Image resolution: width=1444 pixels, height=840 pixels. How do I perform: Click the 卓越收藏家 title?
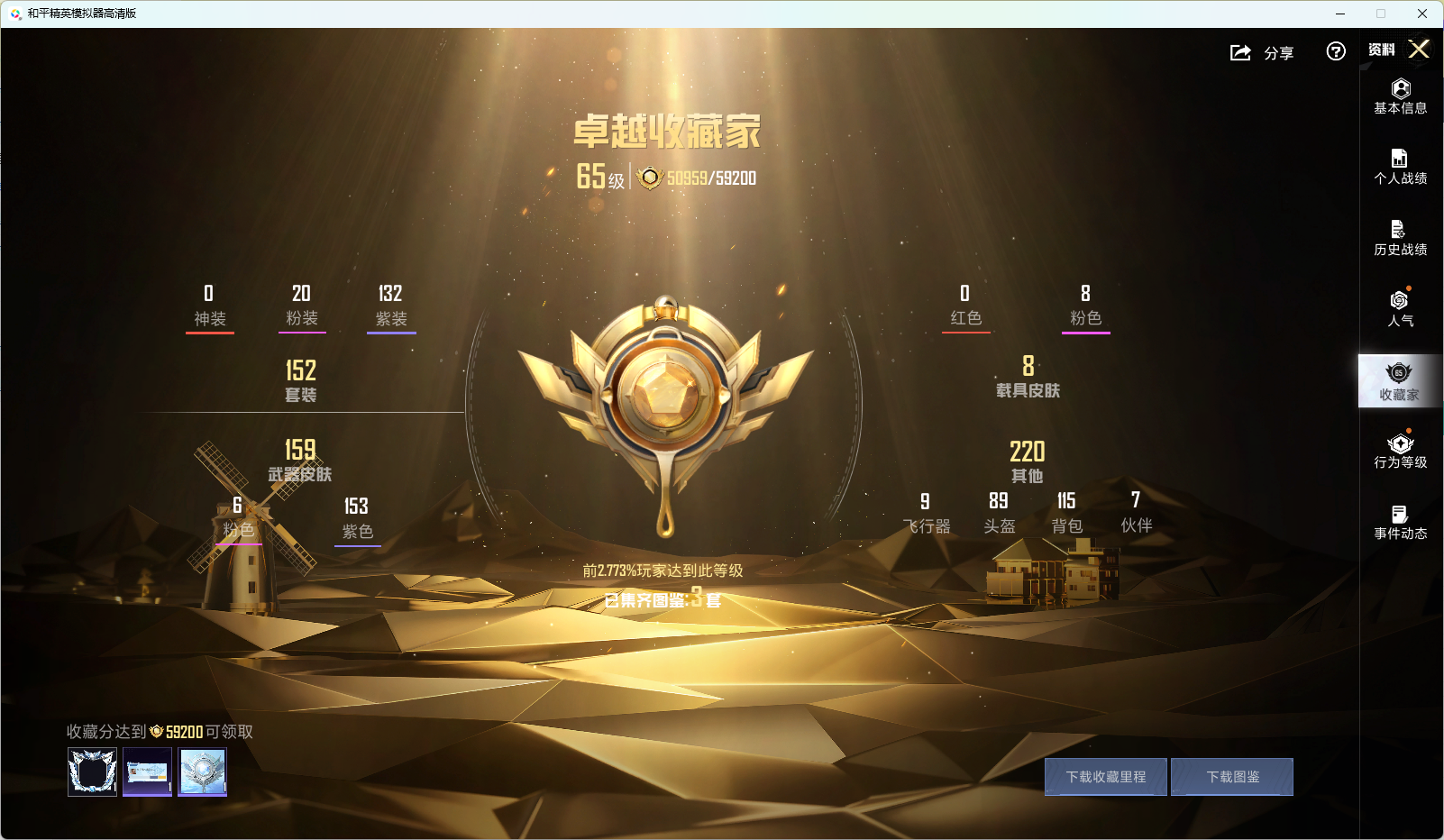pos(667,132)
